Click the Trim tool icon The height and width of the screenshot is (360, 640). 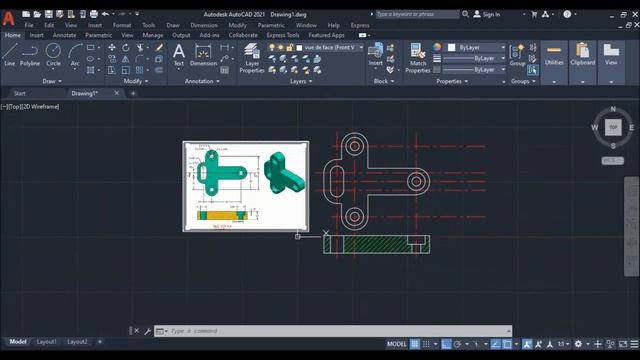140,48
